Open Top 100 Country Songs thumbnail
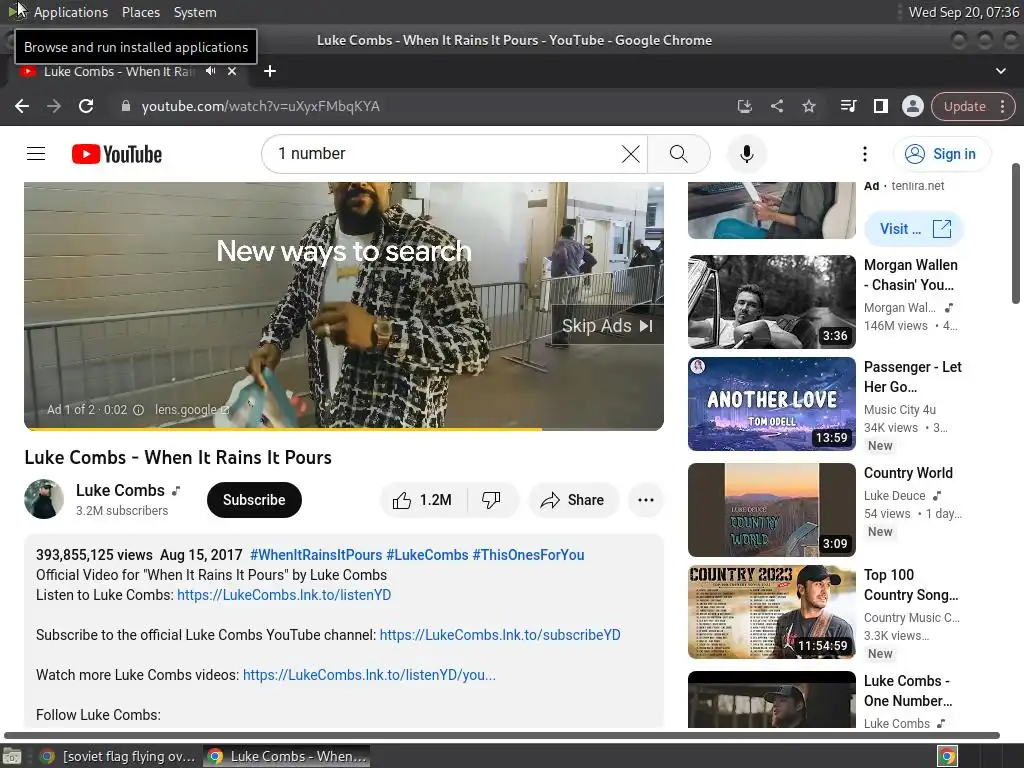 pyautogui.click(x=771, y=612)
